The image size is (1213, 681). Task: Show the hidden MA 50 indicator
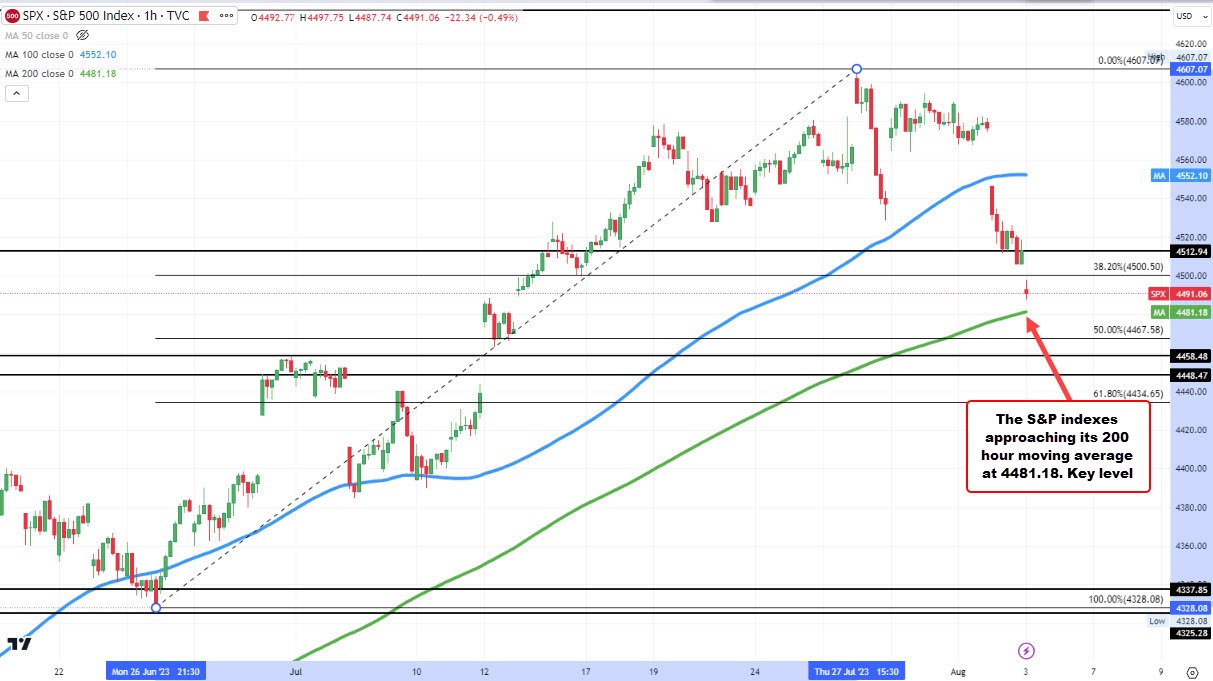pyautogui.click(x=82, y=35)
